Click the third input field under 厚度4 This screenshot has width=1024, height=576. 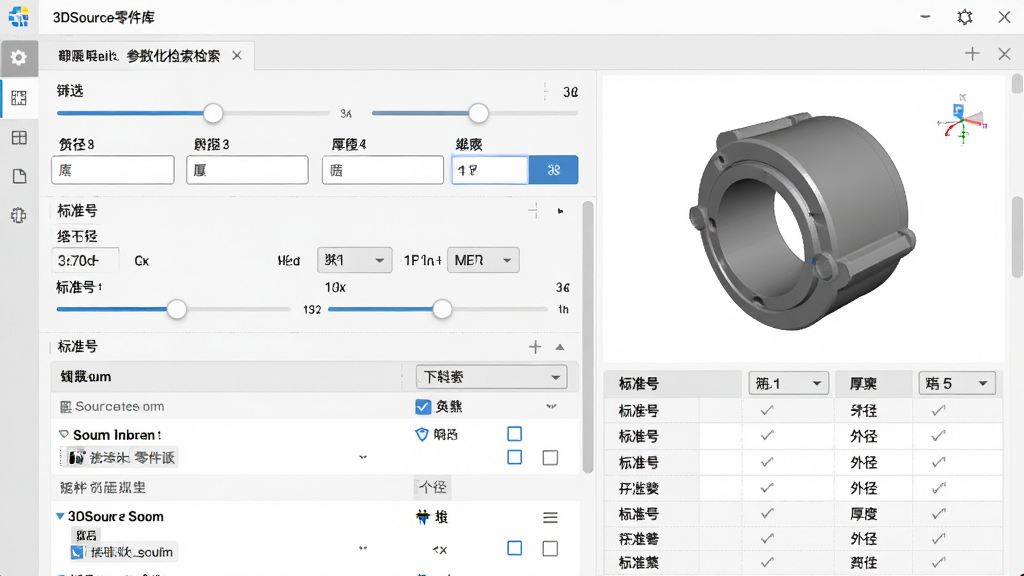383,170
